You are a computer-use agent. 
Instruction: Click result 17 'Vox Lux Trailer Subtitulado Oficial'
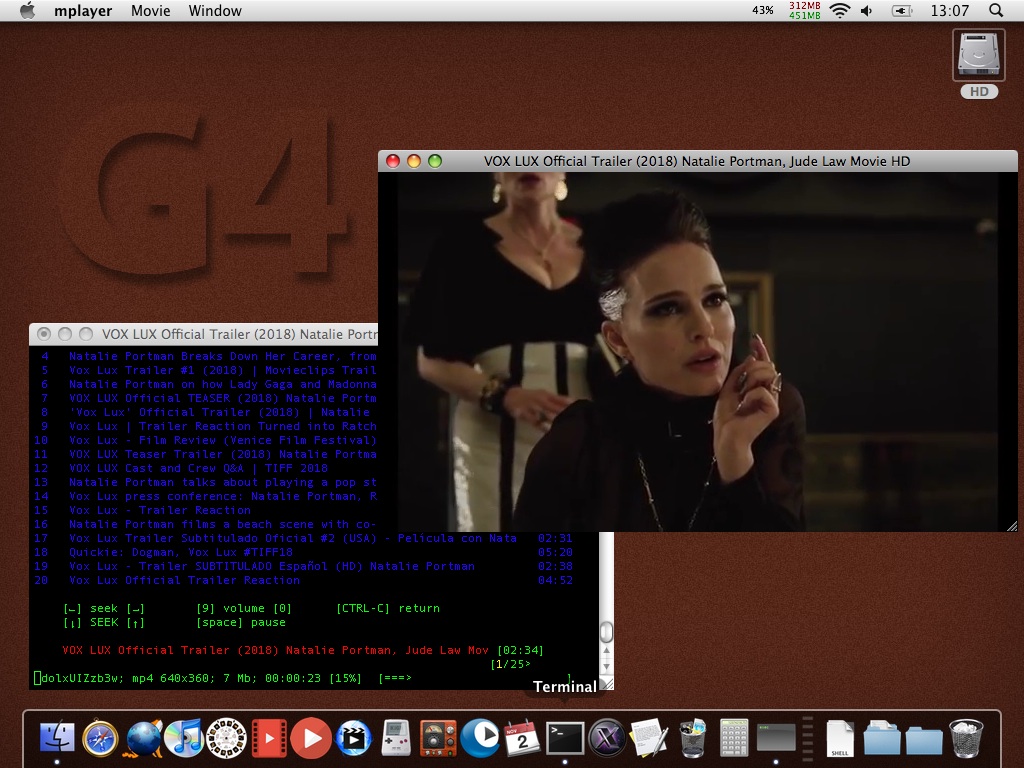[293, 538]
